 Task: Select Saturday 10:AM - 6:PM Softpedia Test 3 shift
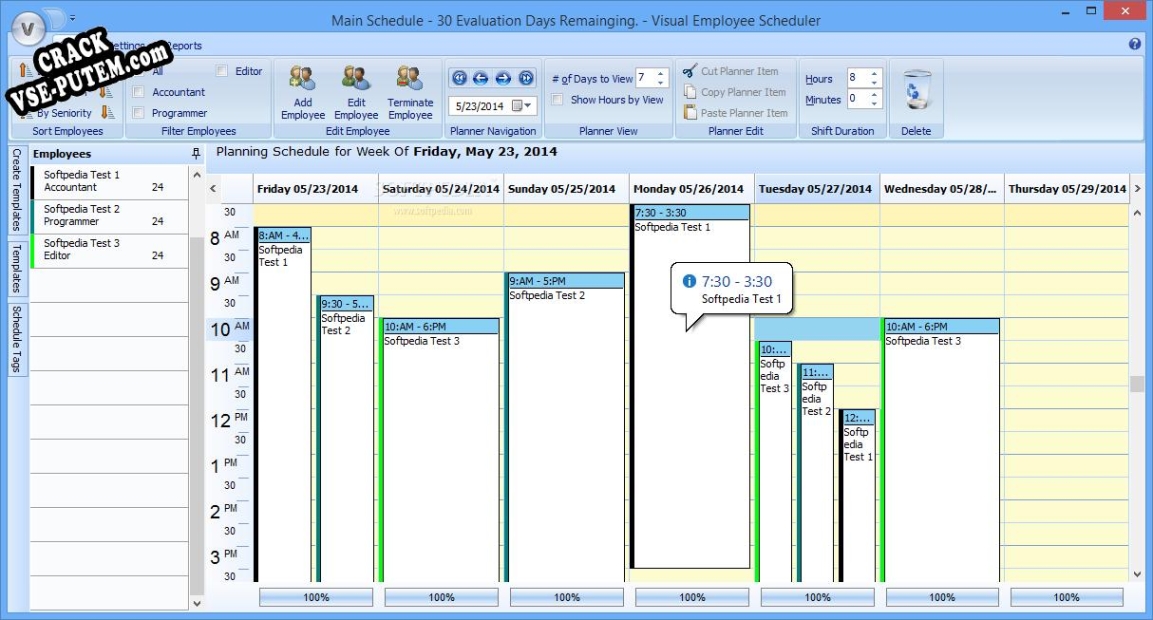[x=440, y=450]
